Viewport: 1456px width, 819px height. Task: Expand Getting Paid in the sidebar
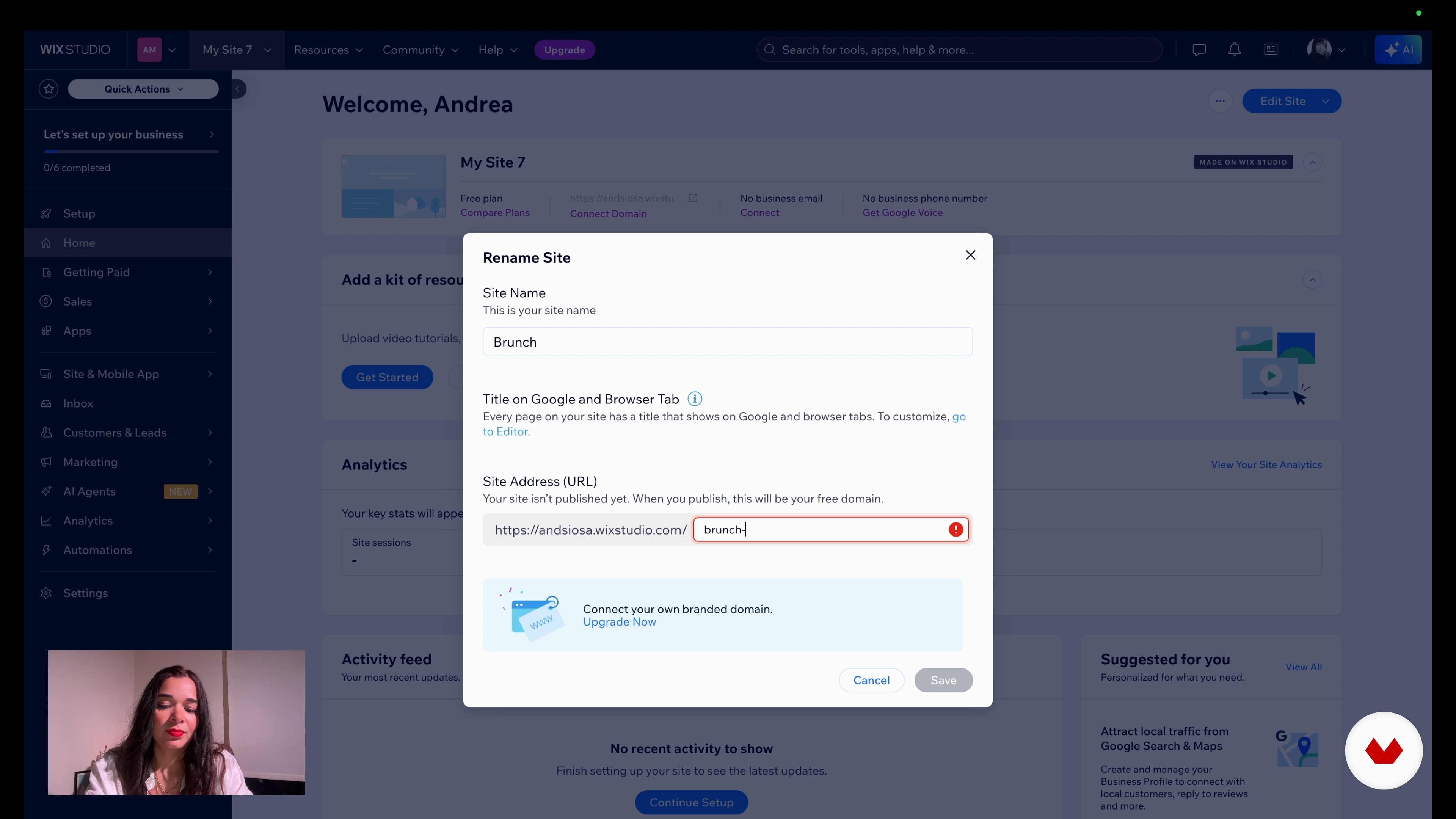tap(128, 273)
